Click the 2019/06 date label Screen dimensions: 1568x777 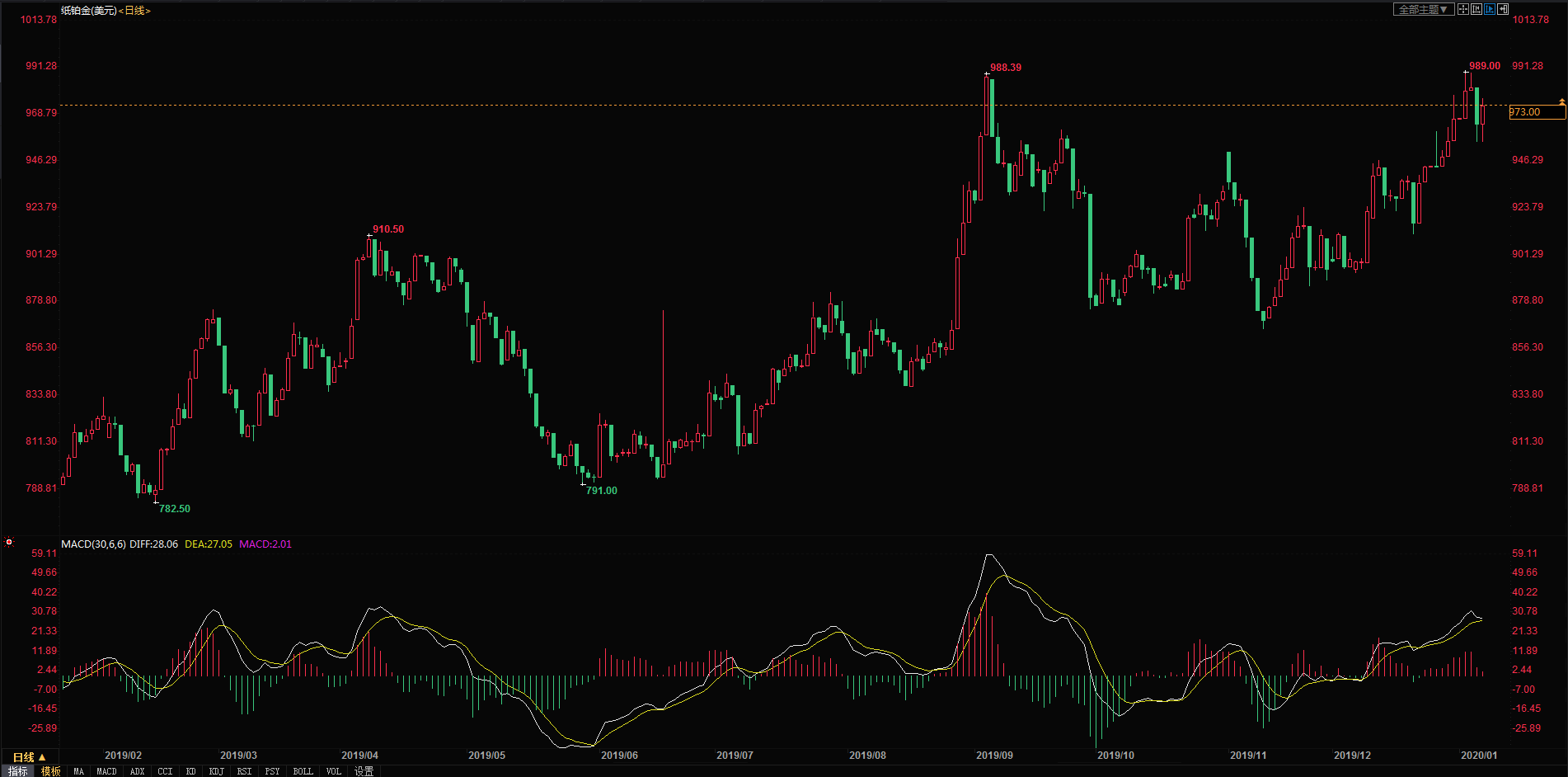click(619, 755)
